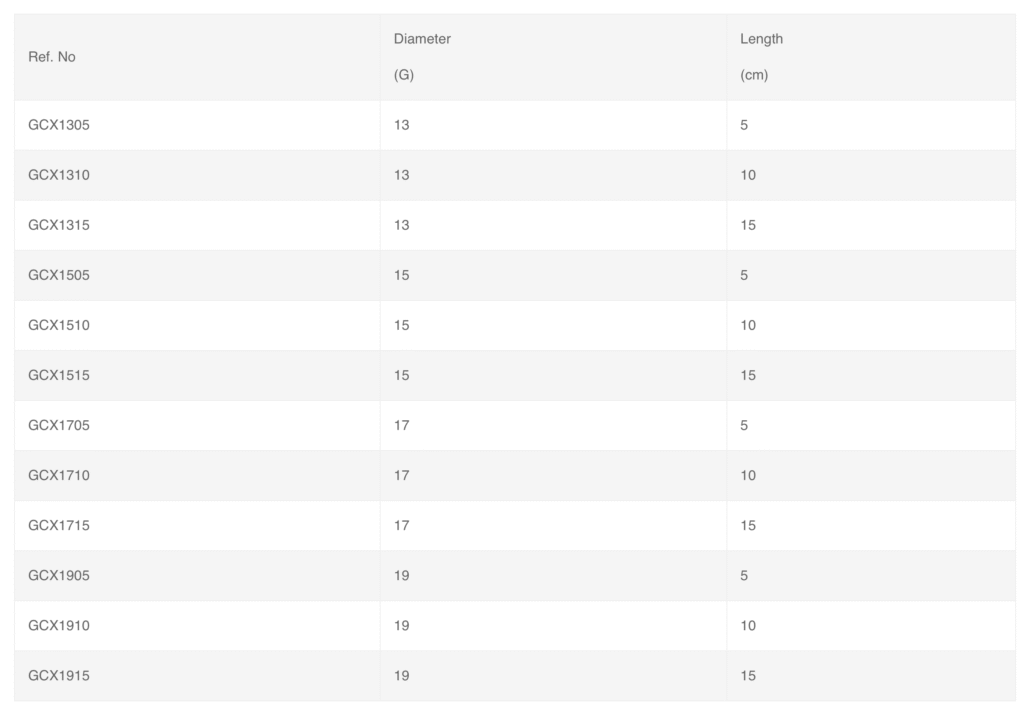Select the diameter cell of GCX1715
Screen dimensions: 1024x715
[x=402, y=525]
